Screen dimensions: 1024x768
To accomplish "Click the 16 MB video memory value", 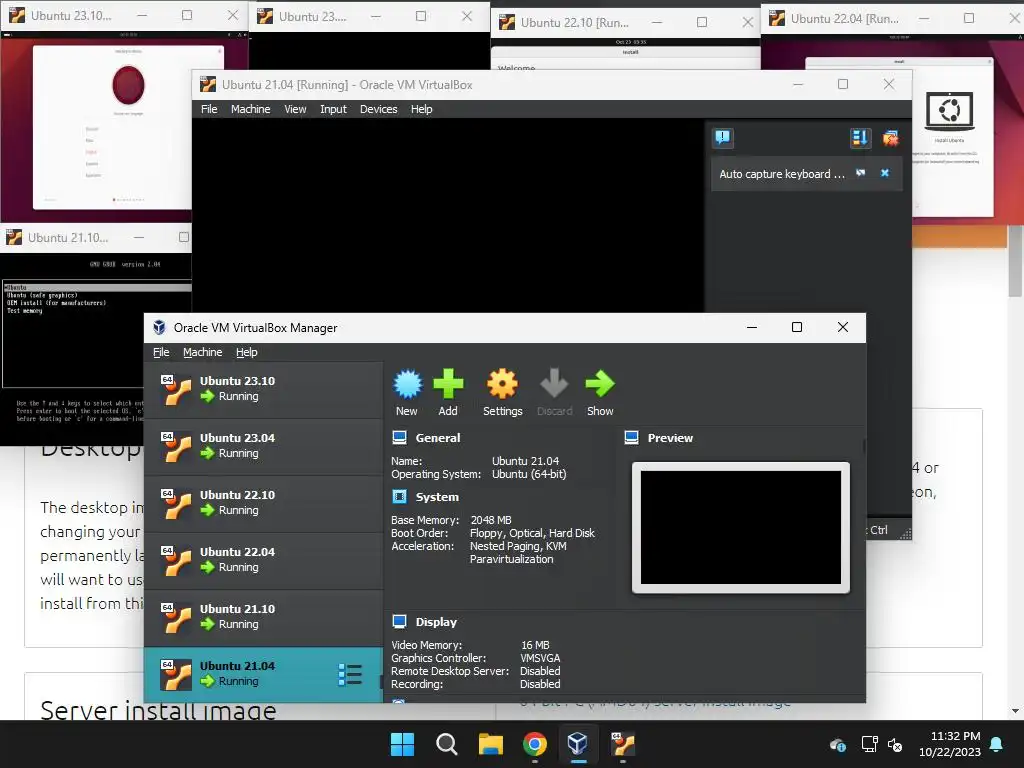I will (535, 645).
